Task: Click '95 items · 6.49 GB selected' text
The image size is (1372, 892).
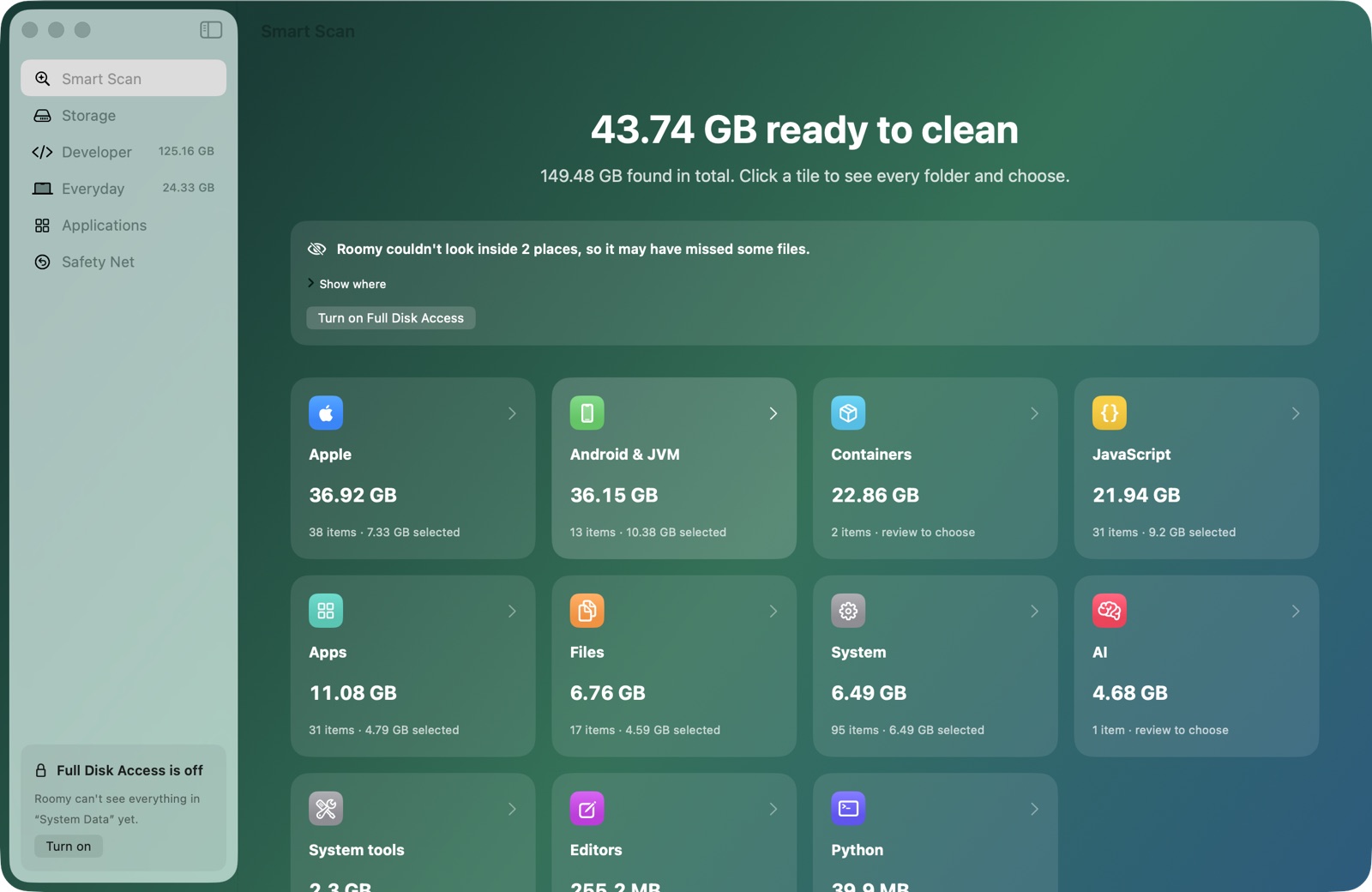Action: [x=907, y=731]
